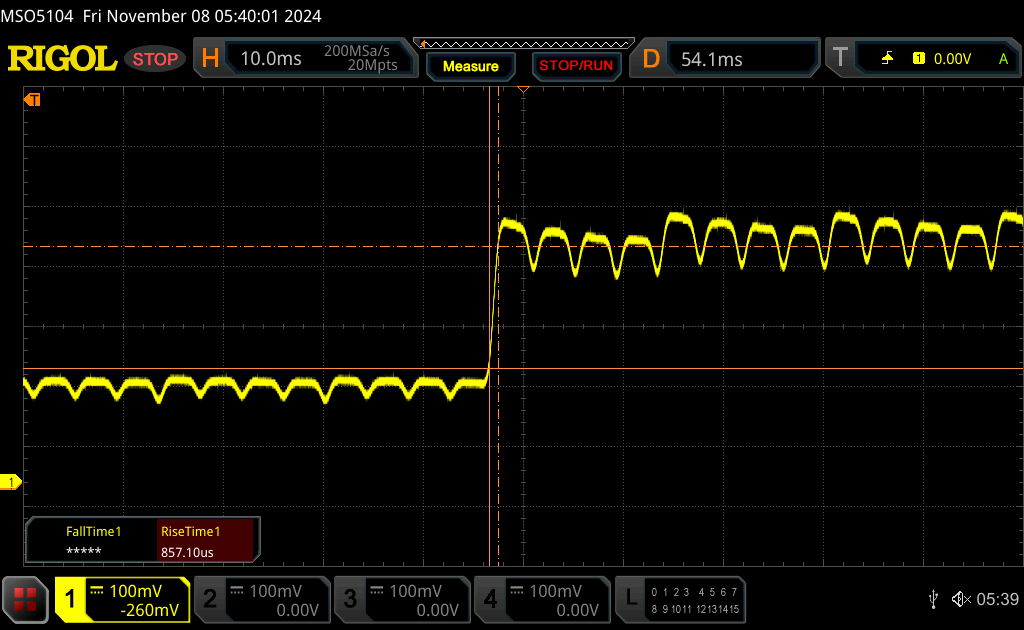Screen dimensions: 1024x630
Task: Select the 54.1ms delay value
Action: tap(711, 59)
